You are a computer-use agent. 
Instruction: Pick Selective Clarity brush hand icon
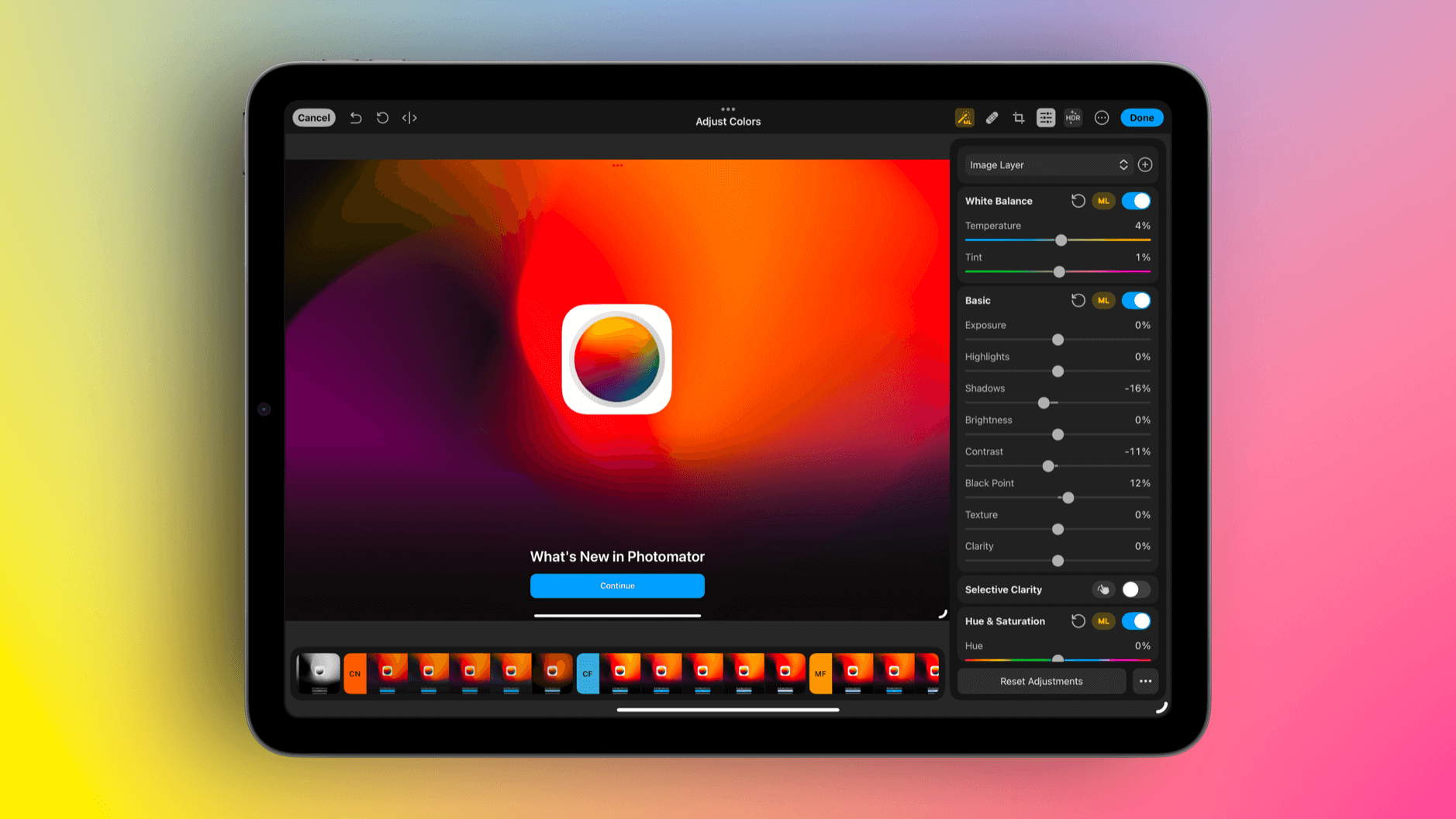pos(1103,589)
